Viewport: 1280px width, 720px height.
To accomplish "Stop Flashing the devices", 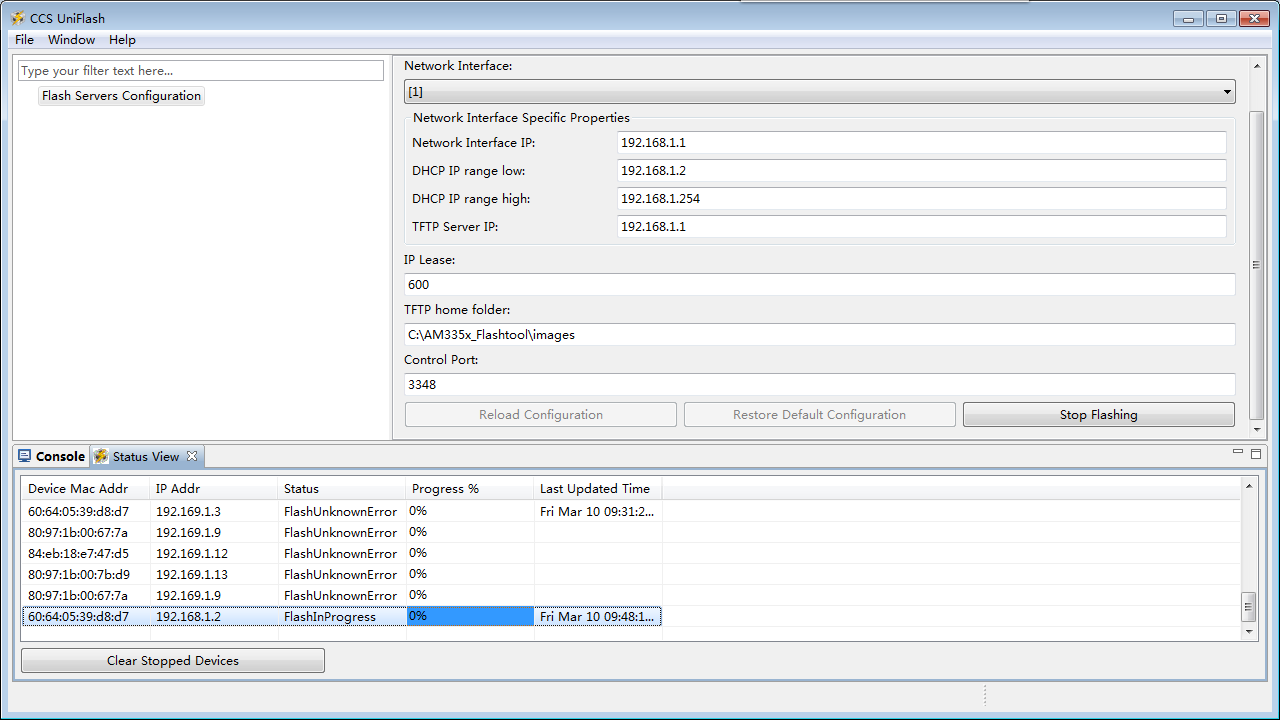I will point(1099,415).
